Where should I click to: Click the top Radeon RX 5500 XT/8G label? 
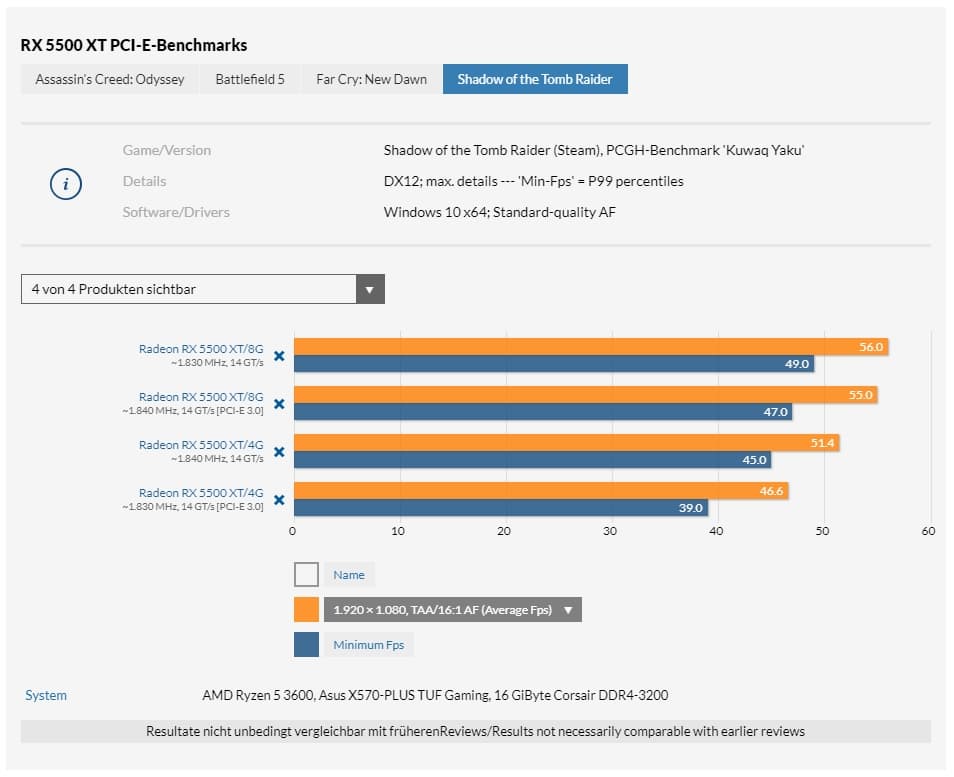point(201,348)
